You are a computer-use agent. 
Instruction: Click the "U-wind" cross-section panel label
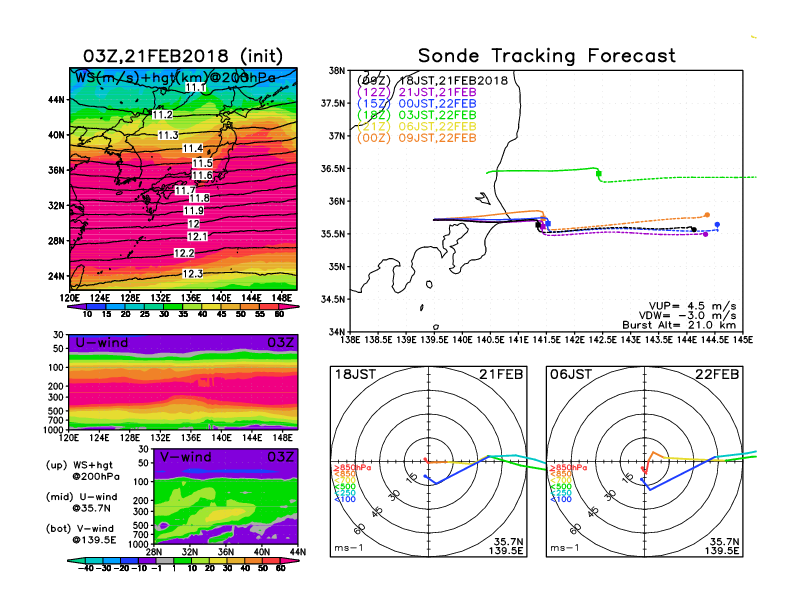pos(102,343)
